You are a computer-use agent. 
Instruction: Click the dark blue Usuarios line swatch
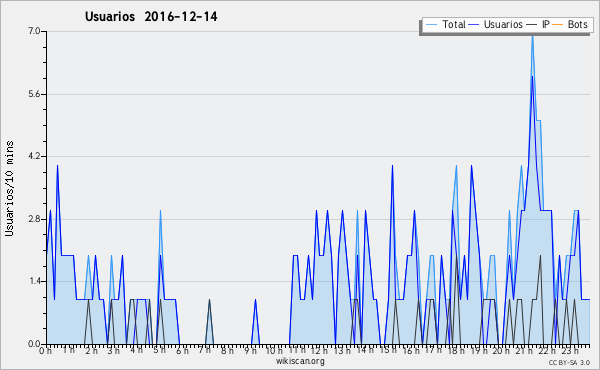coord(474,25)
